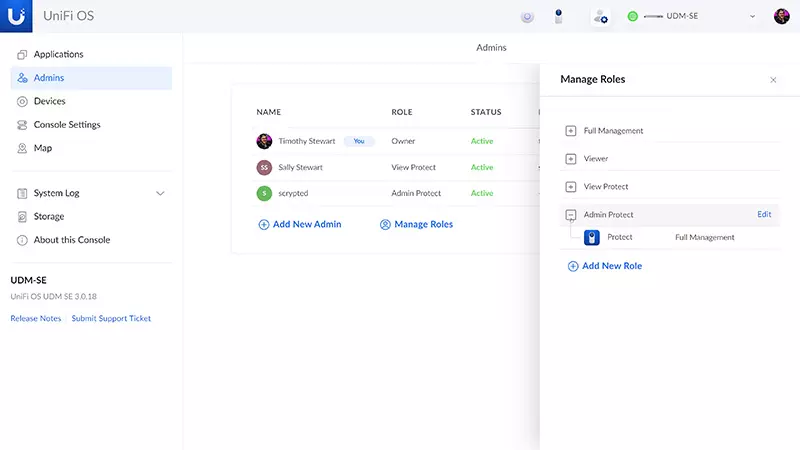800x450 pixels.
Task: Expand the Full Management role
Action: coord(570,131)
